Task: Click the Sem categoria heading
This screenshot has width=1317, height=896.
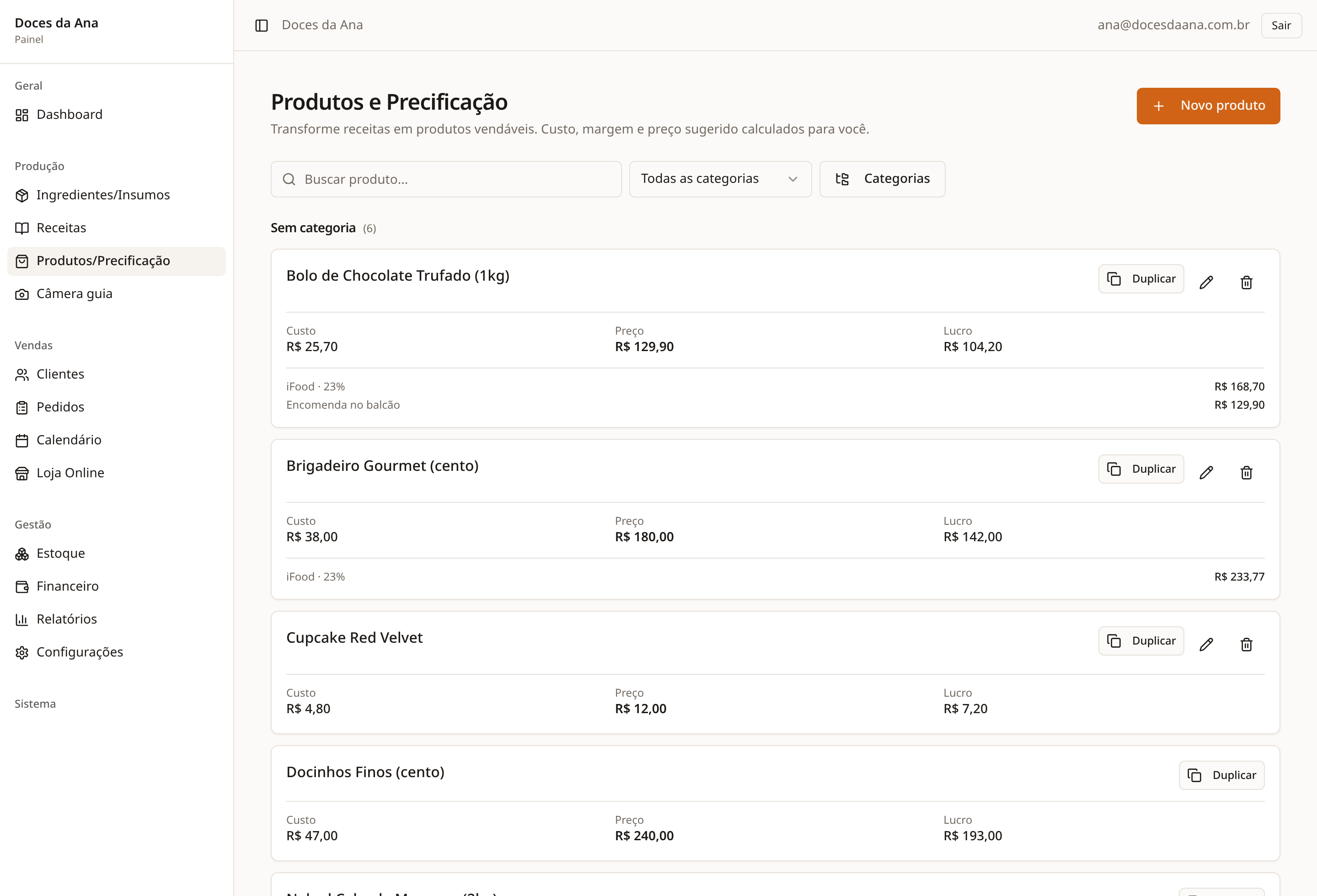Action: 313,228
